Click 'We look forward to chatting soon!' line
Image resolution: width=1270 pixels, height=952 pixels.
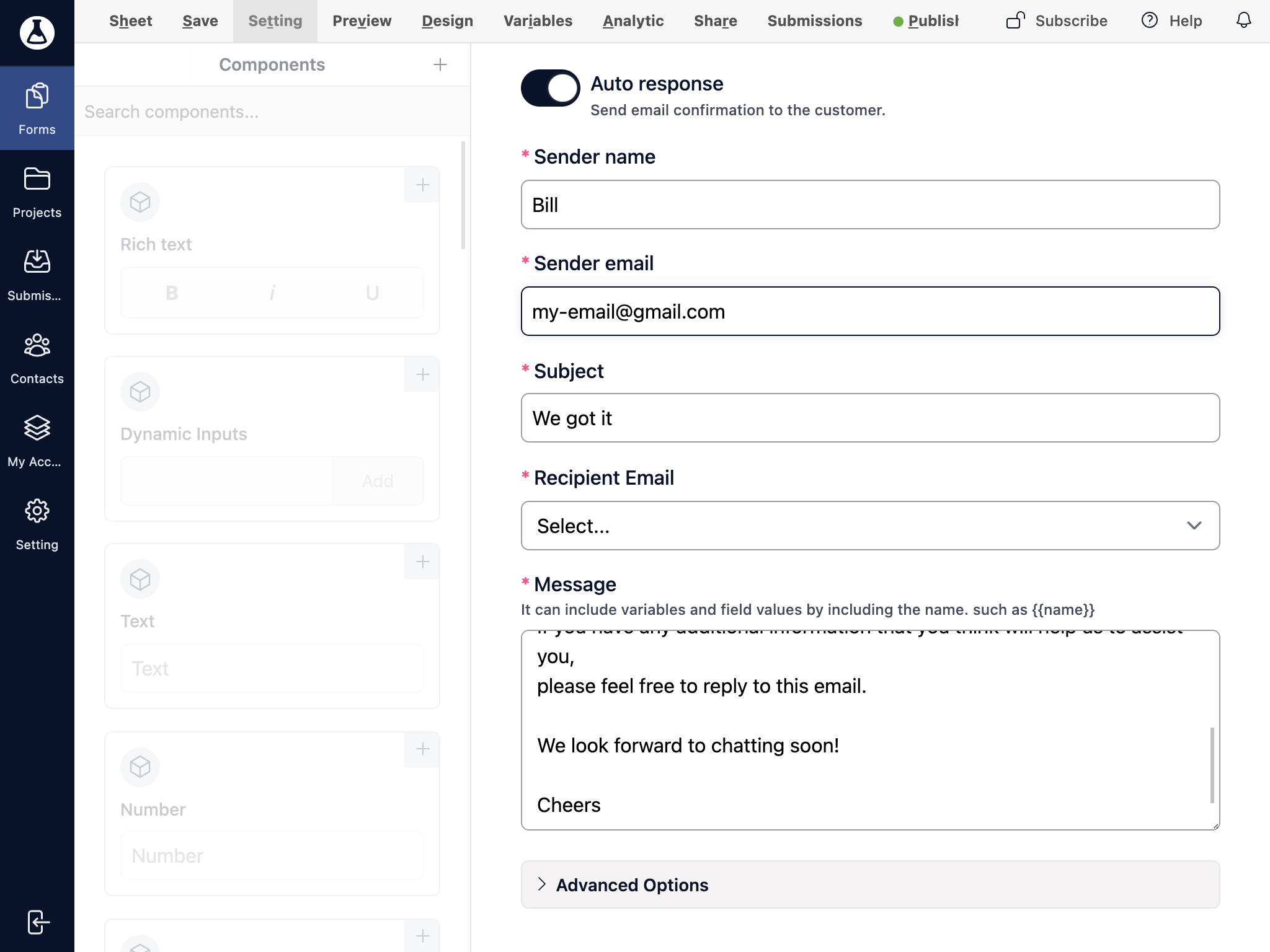pos(688,745)
